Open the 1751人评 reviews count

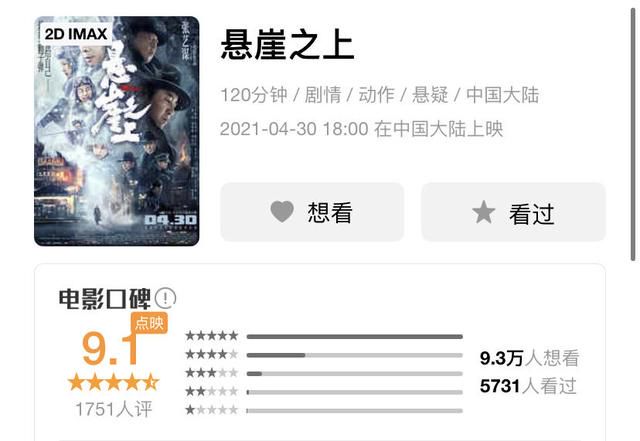click(x=114, y=409)
